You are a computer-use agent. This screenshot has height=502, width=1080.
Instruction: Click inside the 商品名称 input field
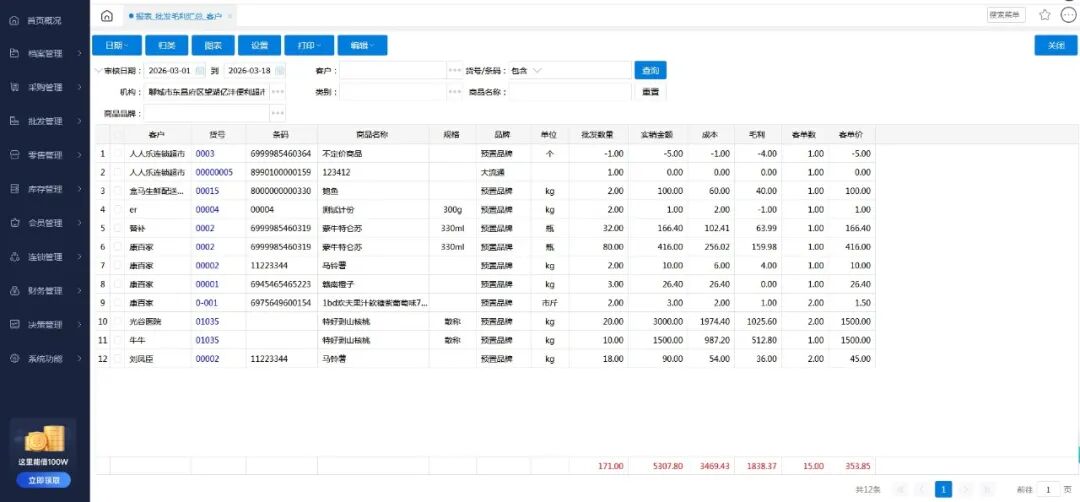pos(570,92)
